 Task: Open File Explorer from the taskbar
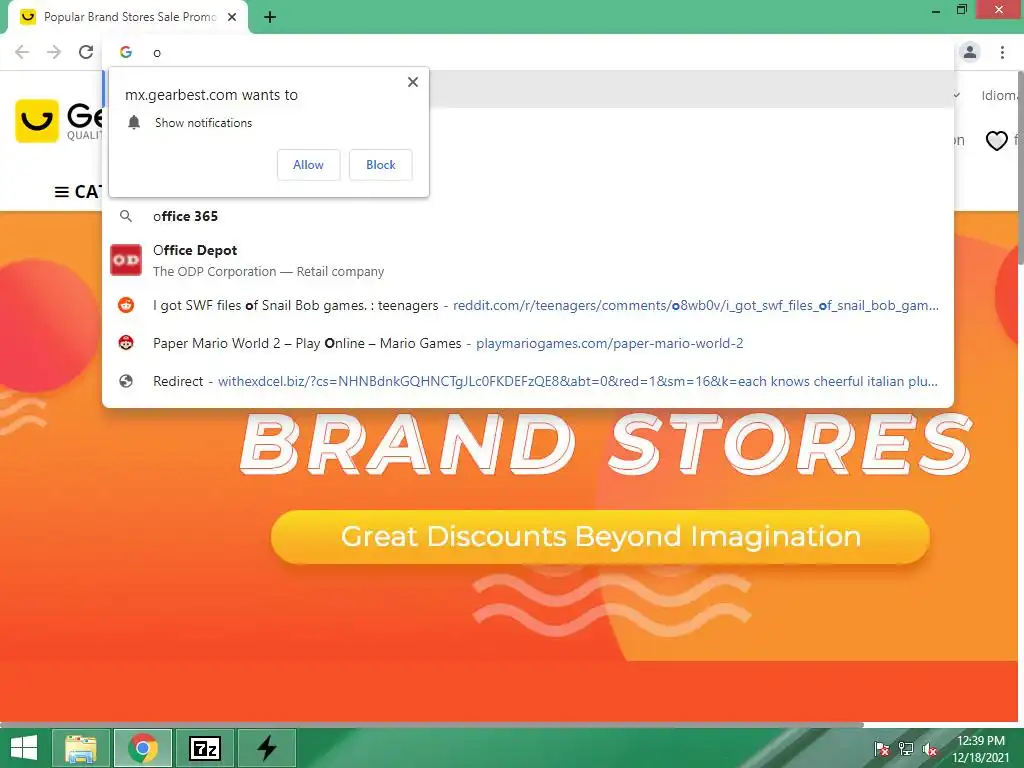click(81, 748)
